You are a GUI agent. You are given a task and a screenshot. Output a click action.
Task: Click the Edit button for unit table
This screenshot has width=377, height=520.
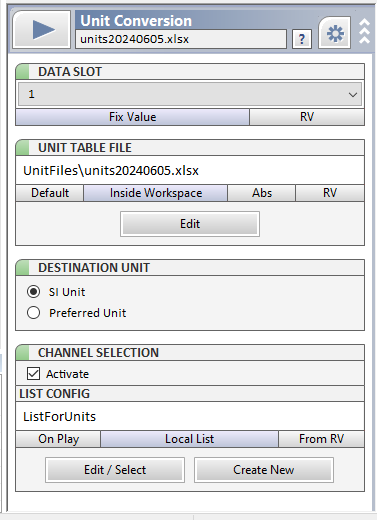pyautogui.click(x=190, y=224)
